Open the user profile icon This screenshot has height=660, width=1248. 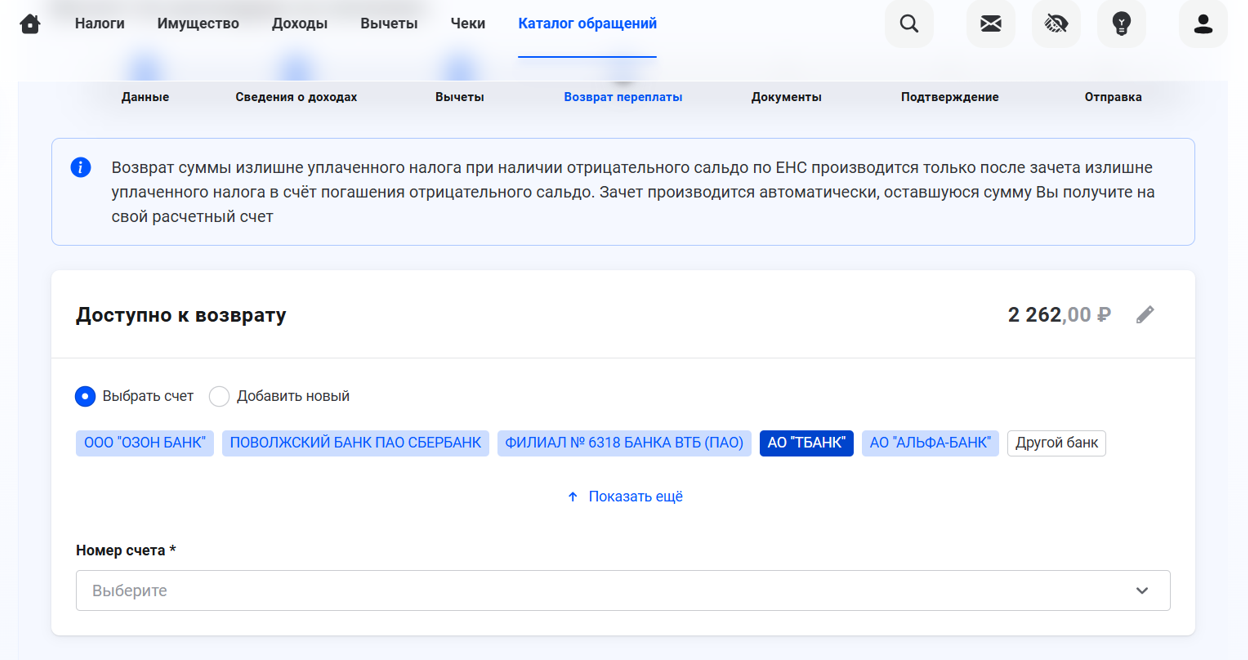click(x=1203, y=24)
